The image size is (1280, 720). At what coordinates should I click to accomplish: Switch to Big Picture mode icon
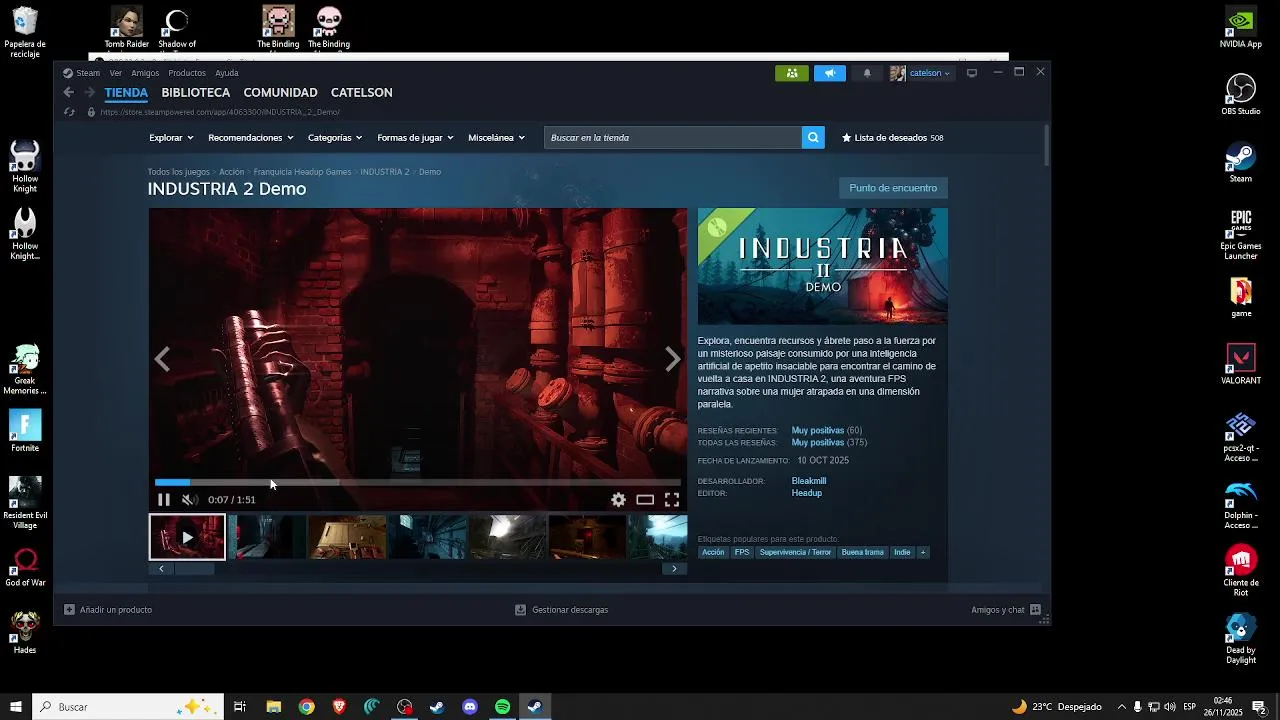pyautogui.click(x=971, y=73)
